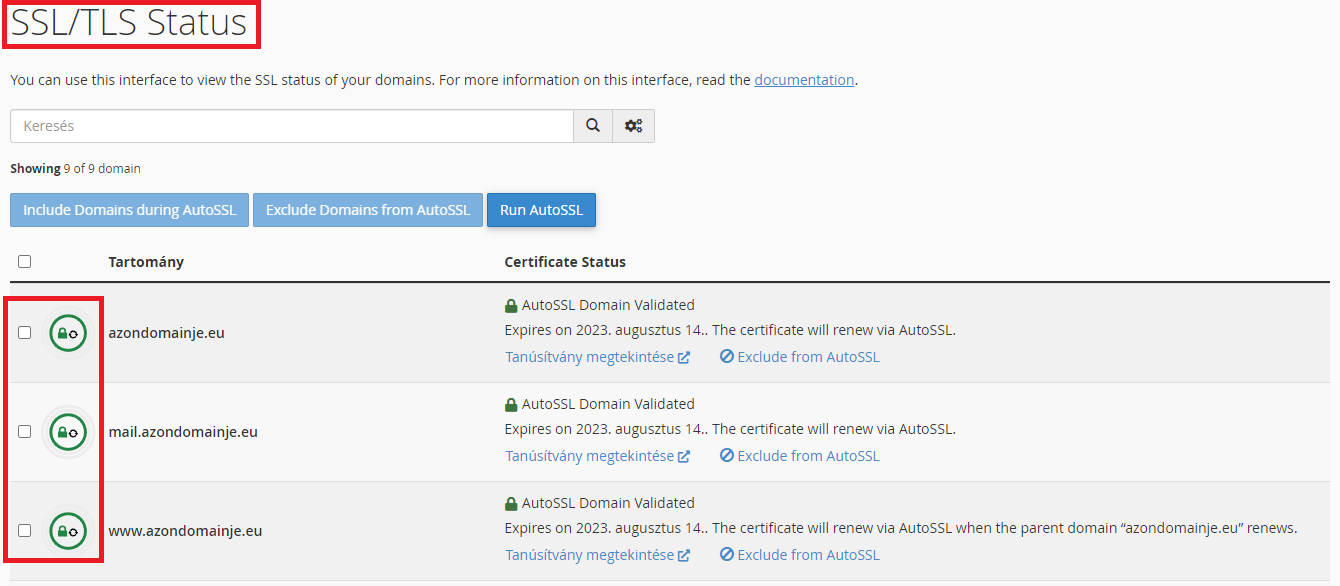This screenshot has width=1340, height=586.
Task: Click the SSL lock status icon for azondomainje.eu
Action: [68, 333]
